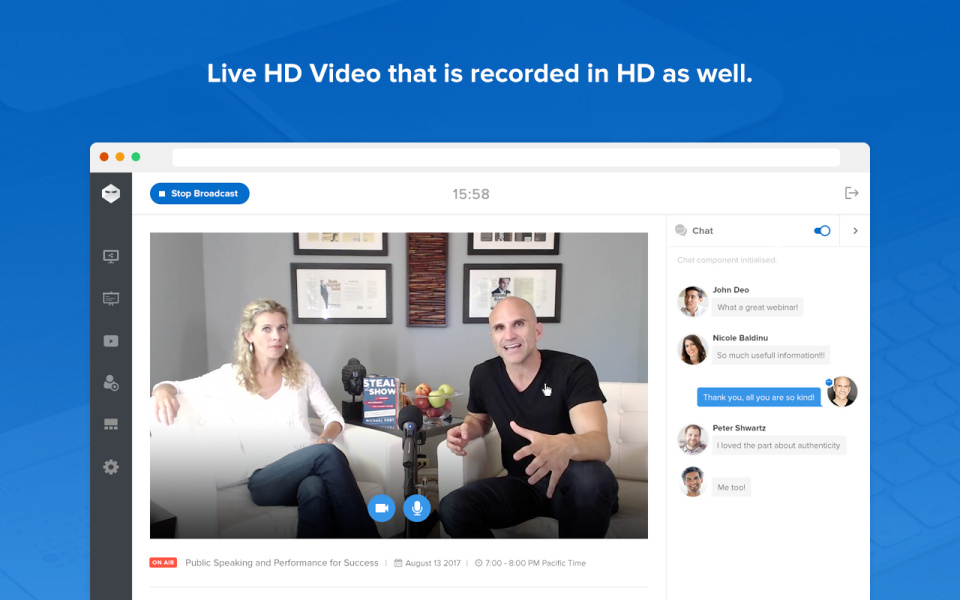Mute the microphone on the video stream
The height and width of the screenshot is (600, 960).
coord(417,507)
